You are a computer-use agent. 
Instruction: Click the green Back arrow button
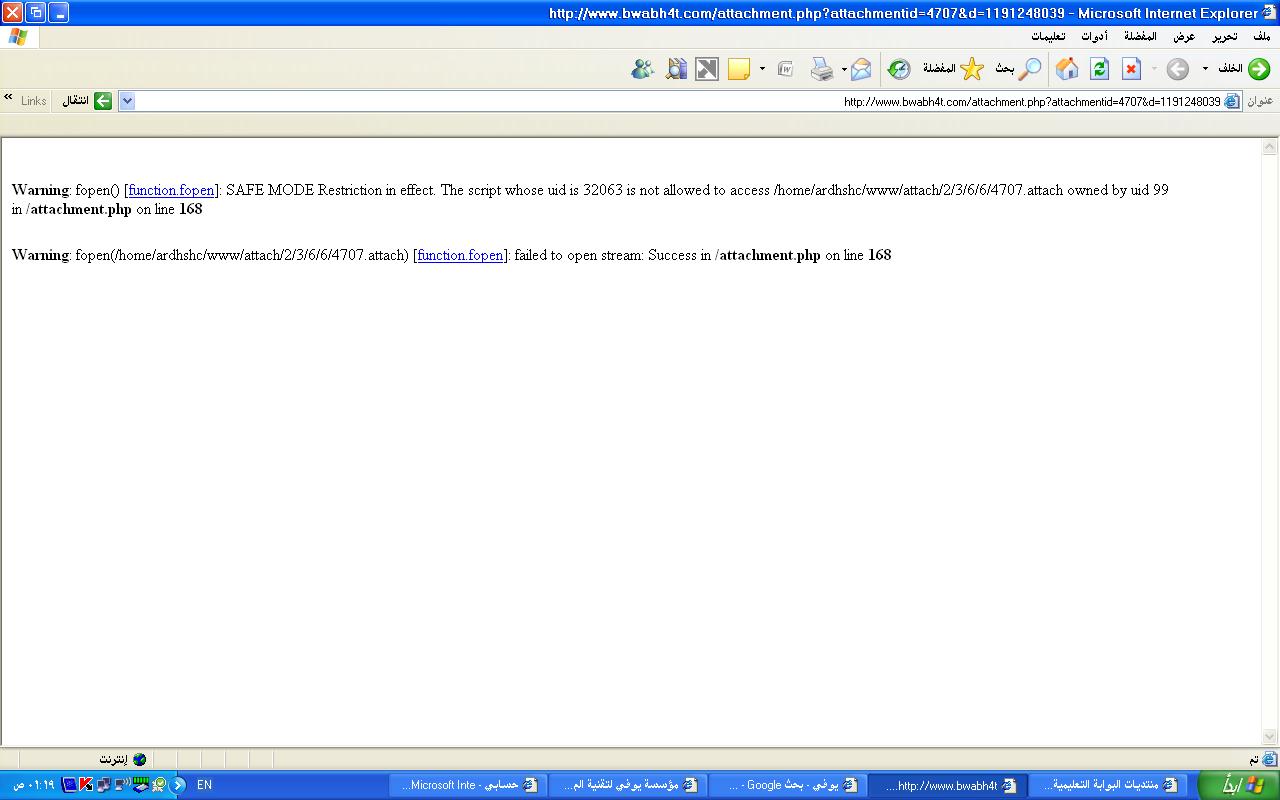pos(1258,69)
